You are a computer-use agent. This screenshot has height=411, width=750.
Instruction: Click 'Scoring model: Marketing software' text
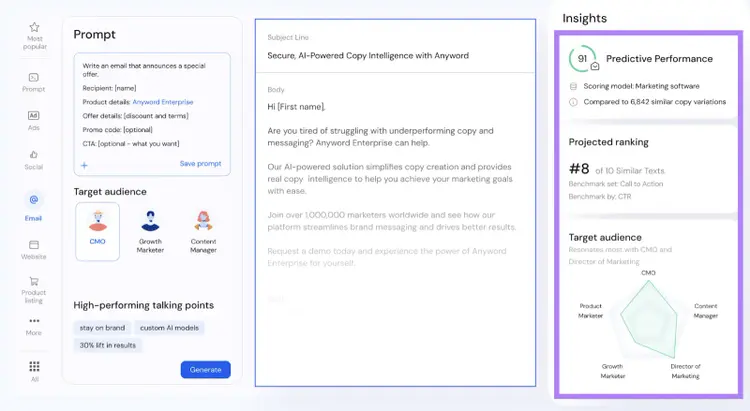641,86
